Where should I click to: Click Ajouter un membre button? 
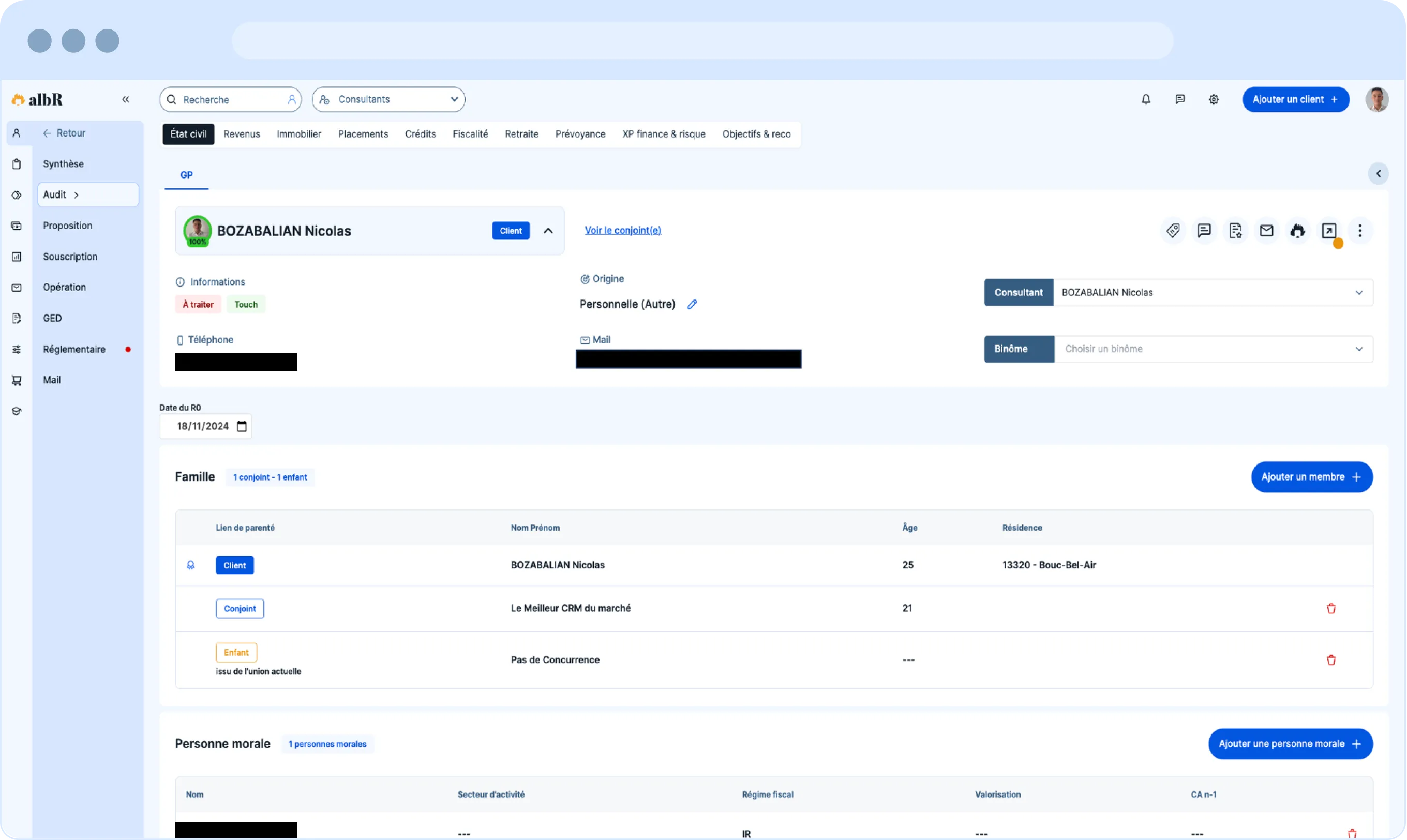click(1311, 477)
